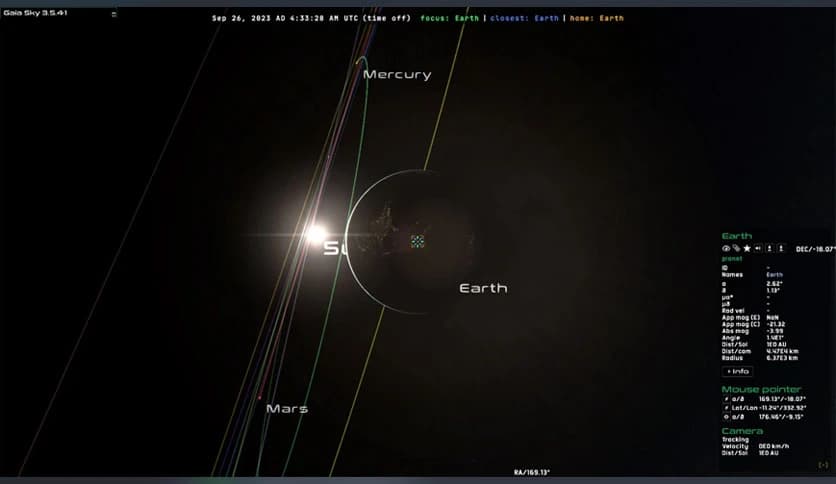Click the 'closest: Earth' status text

(x=524, y=18)
